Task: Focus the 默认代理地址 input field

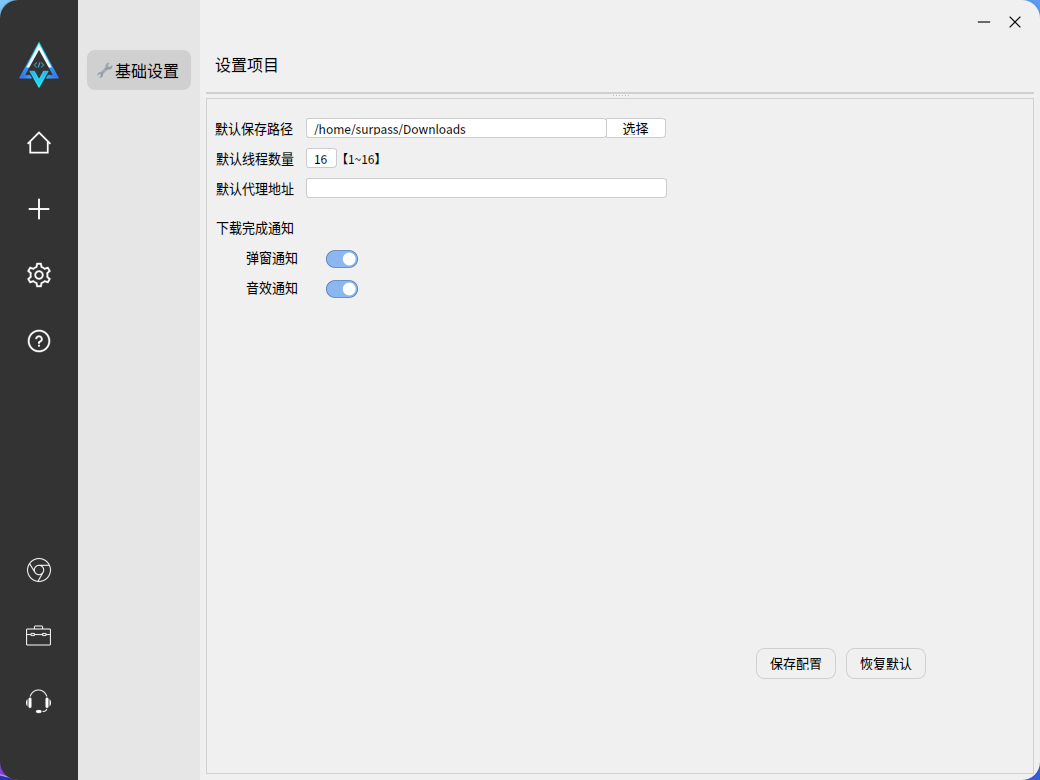Action: 486,188
